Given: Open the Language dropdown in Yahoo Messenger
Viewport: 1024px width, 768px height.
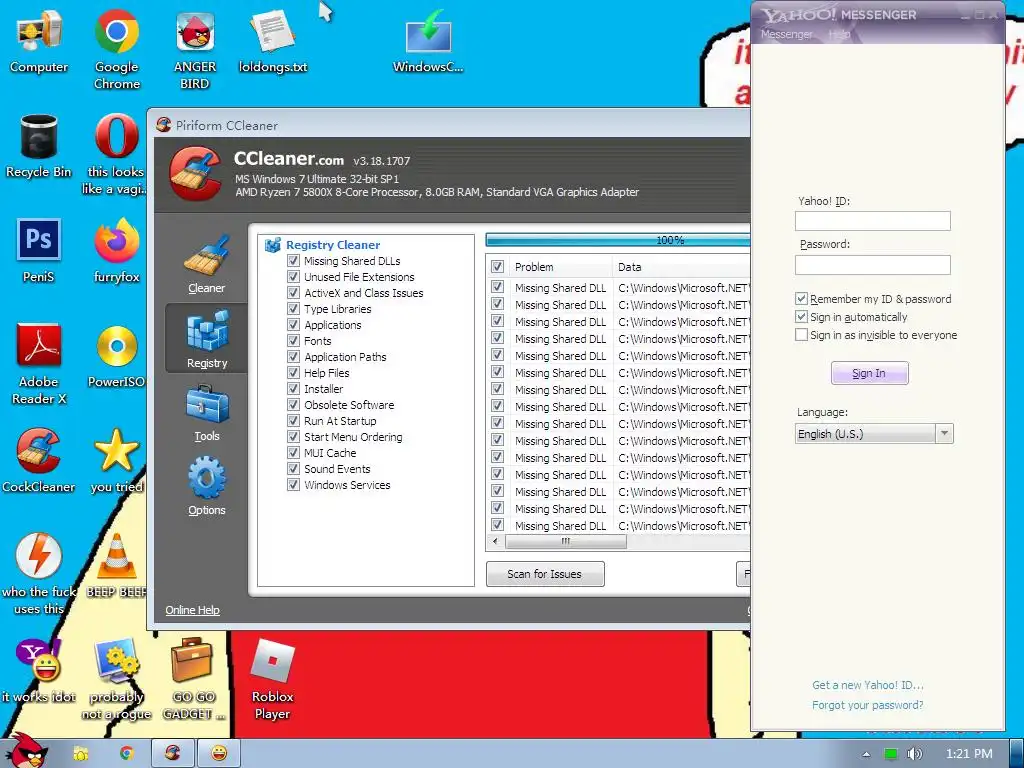Looking at the screenshot, I should tap(874, 434).
